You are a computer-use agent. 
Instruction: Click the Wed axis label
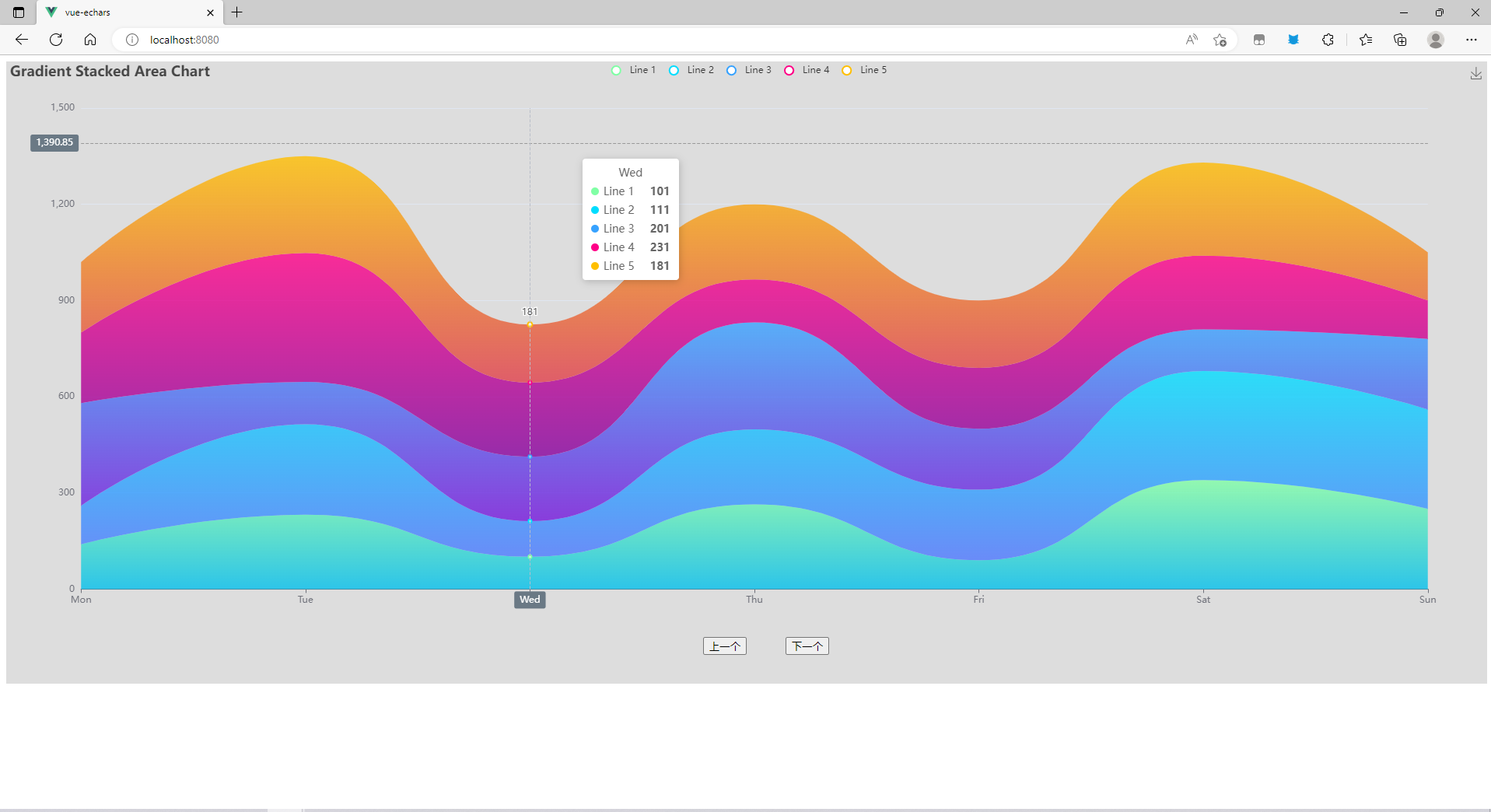pos(530,600)
